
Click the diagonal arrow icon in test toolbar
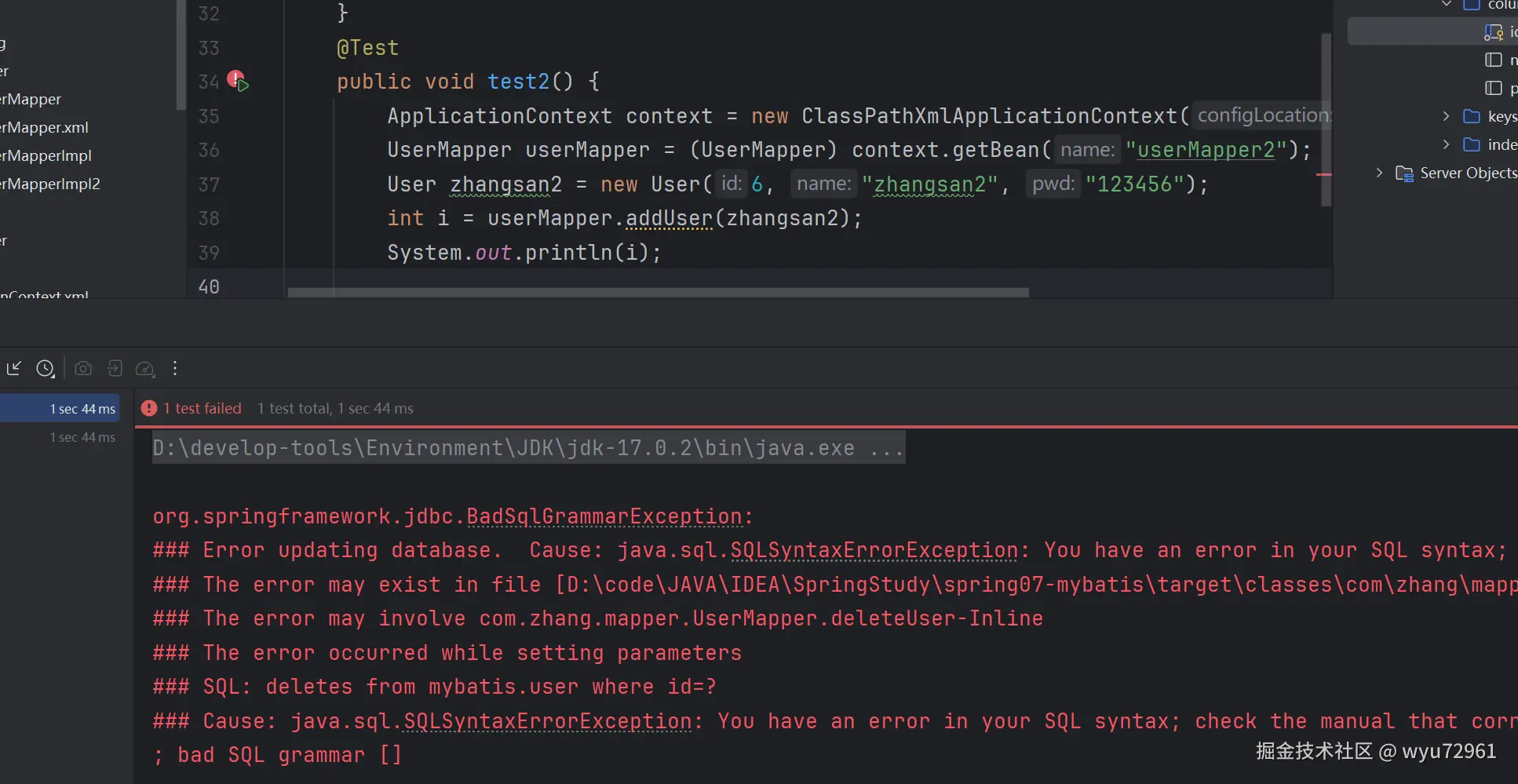14,368
